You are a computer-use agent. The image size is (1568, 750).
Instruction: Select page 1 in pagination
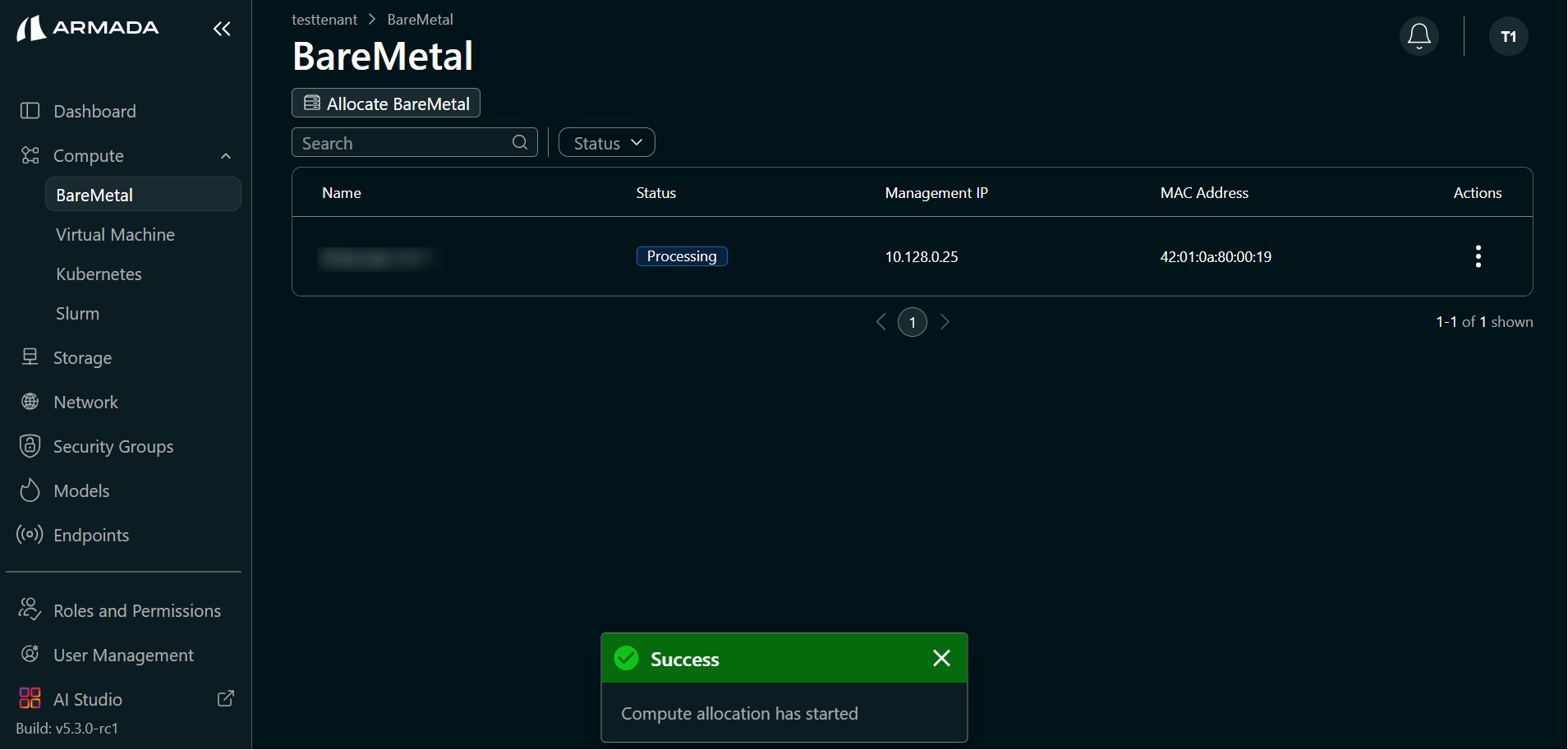coord(913,322)
